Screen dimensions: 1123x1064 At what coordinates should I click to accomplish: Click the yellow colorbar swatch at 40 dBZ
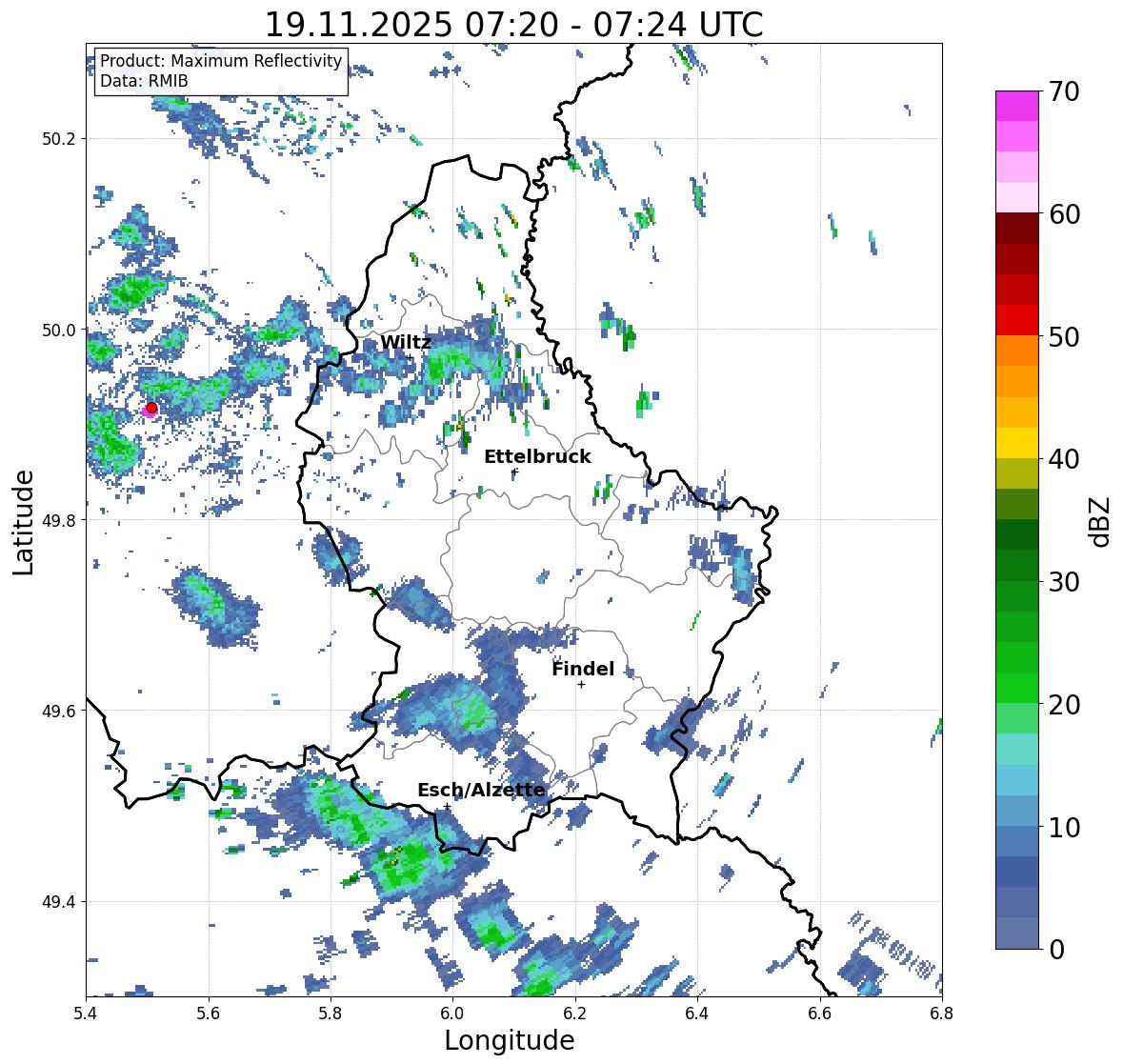pos(1017,443)
